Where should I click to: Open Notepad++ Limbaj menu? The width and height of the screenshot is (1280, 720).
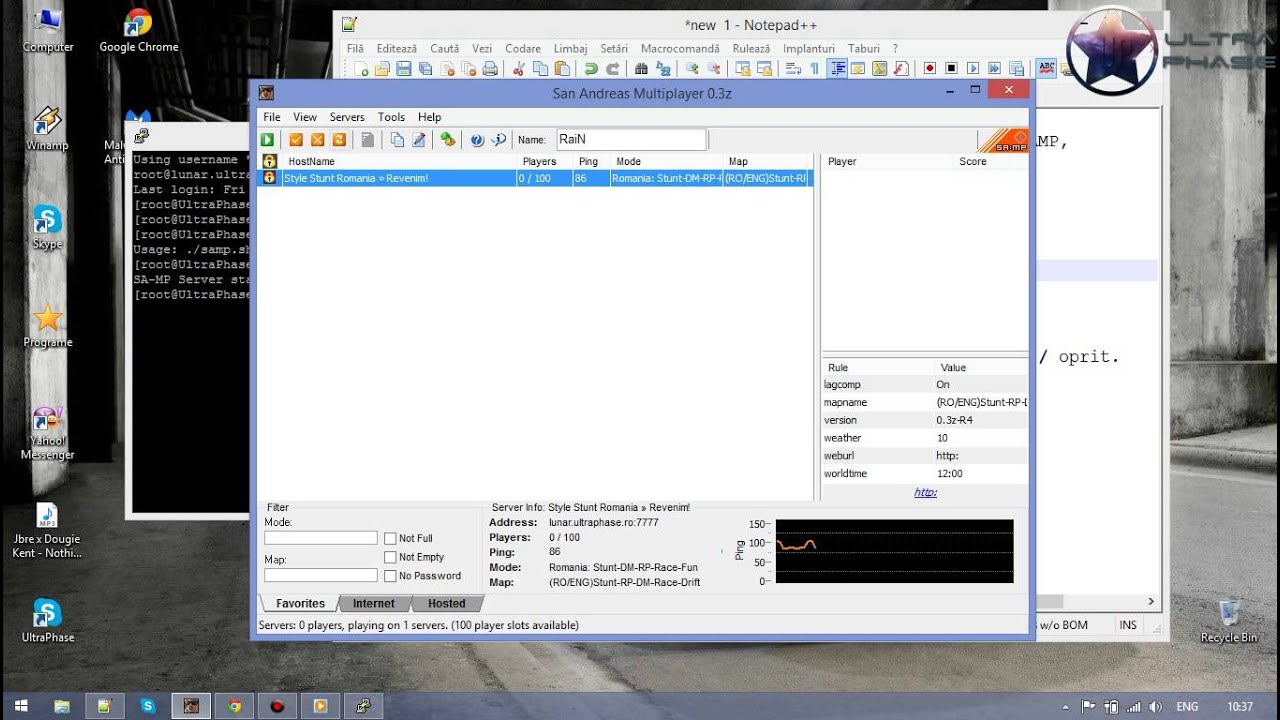pyautogui.click(x=570, y=48)
